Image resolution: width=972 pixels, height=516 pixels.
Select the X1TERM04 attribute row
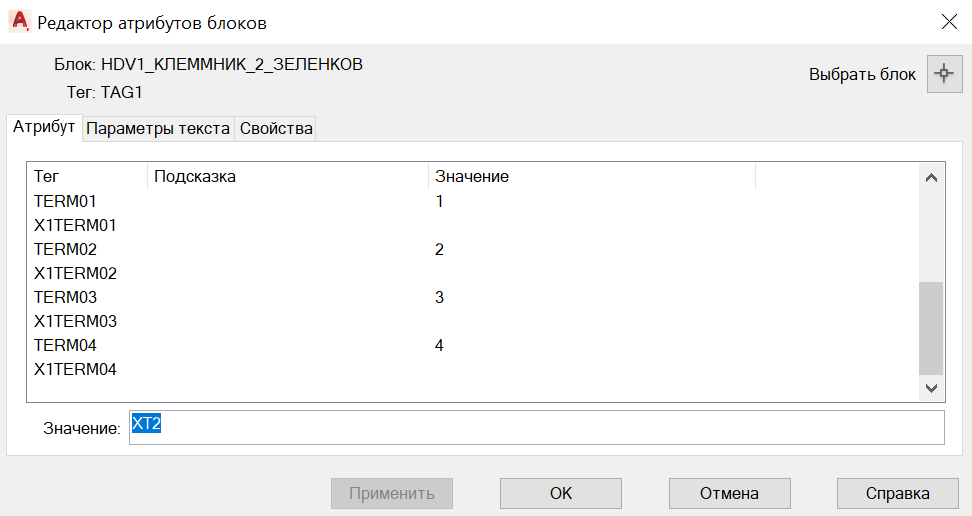tap(474, 370)
